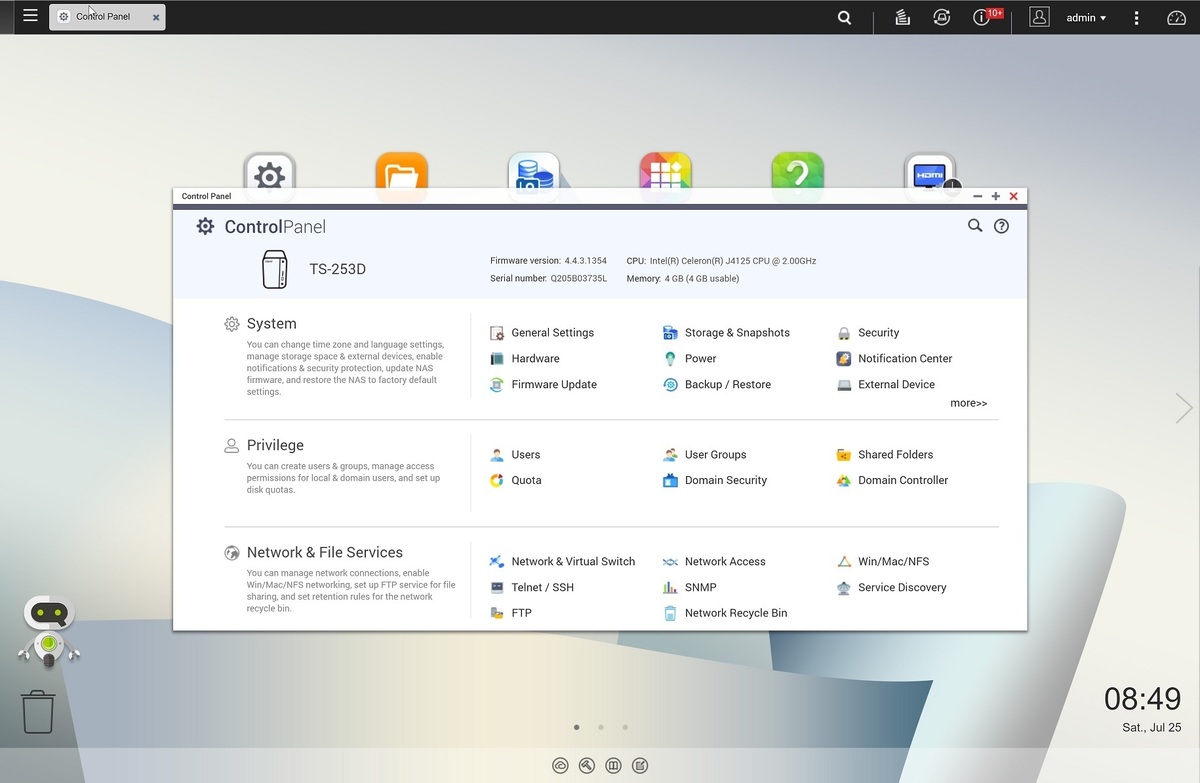Image resolution: width=1200 pixels, height=783 pixels.
Task: Open Backup / Restore
Action: point(717,385)
